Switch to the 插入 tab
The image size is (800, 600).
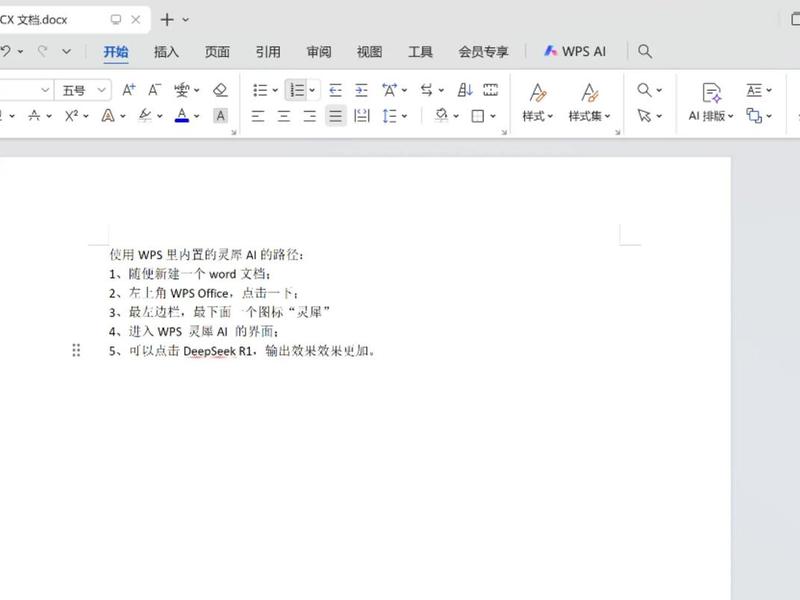tap(166, 52)
